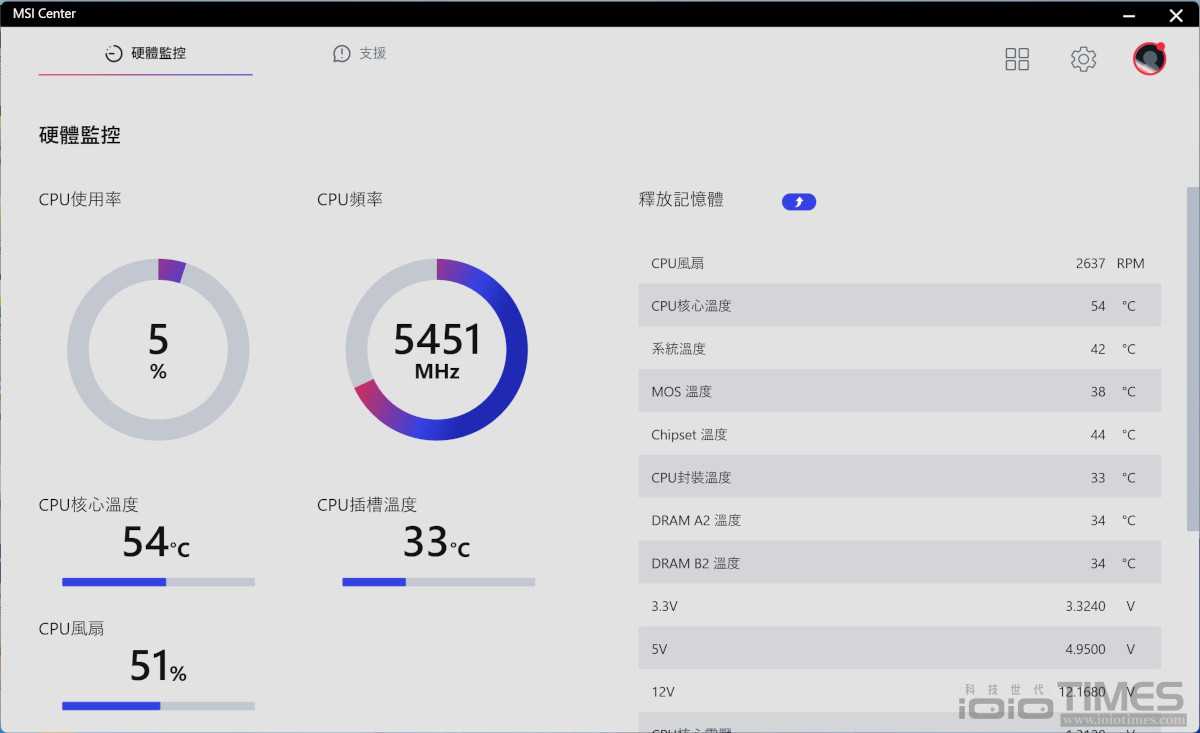Select the CPU封裝溫度 row
This screenshot has width=1200, height=733.
(900, 478)
